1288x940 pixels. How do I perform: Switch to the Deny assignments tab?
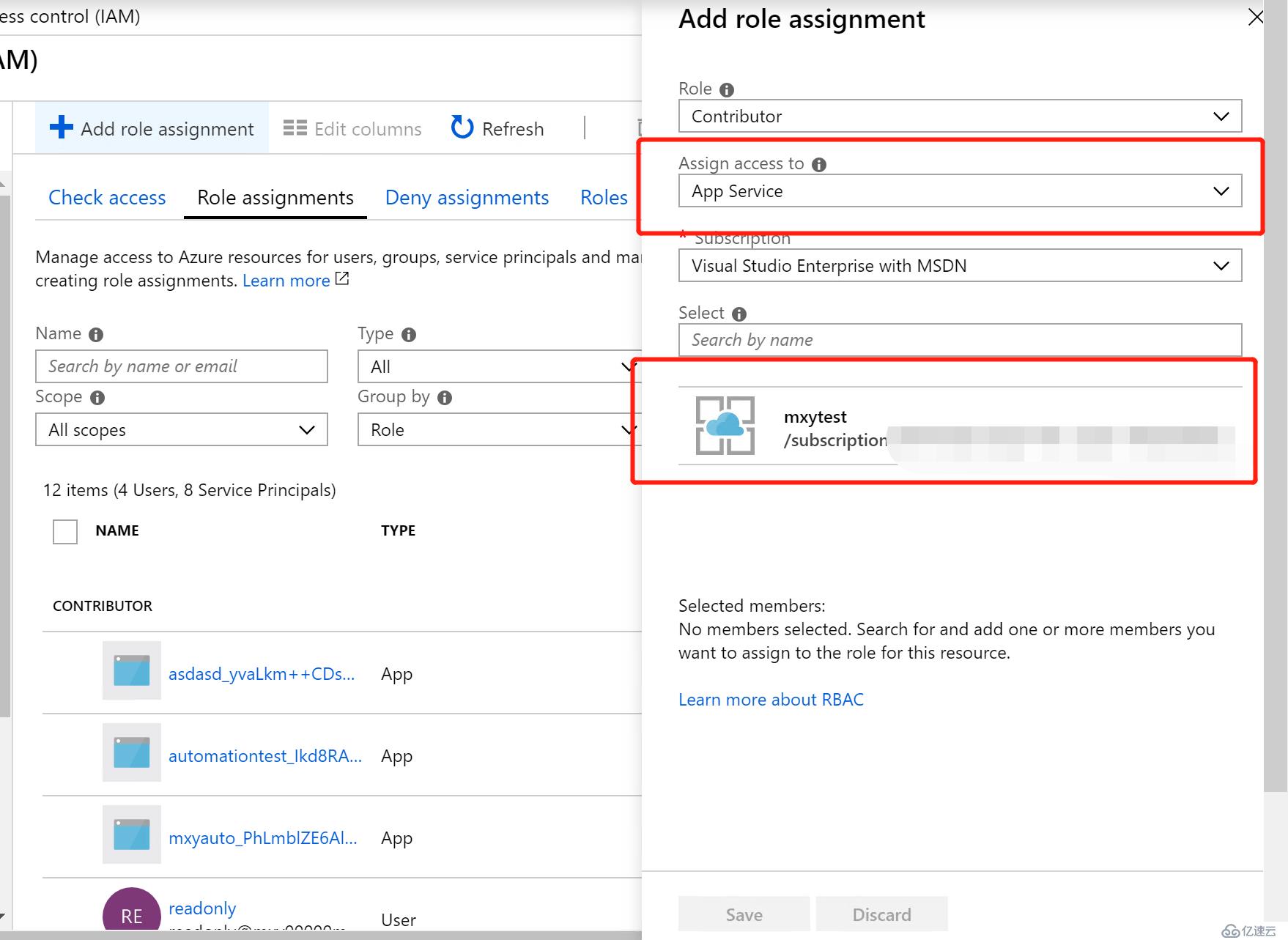click(467, 198)
